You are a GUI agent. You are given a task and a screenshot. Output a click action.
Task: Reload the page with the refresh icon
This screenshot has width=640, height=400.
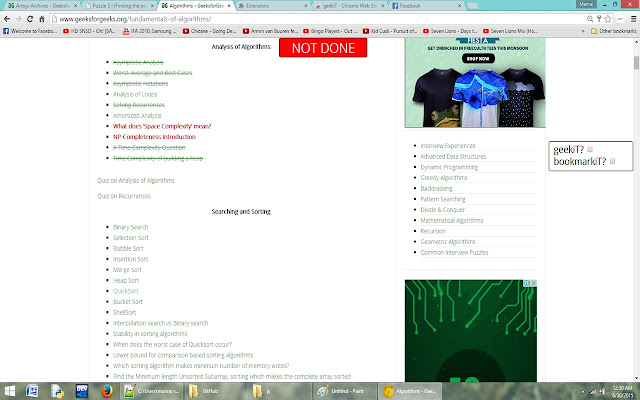[30, 19]
